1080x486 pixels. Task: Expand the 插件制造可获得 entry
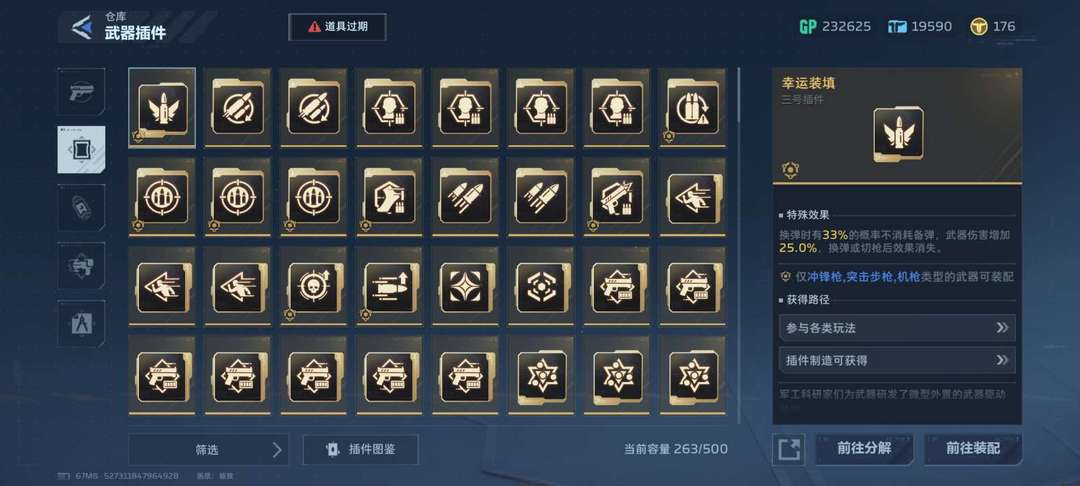coord(897,360)
